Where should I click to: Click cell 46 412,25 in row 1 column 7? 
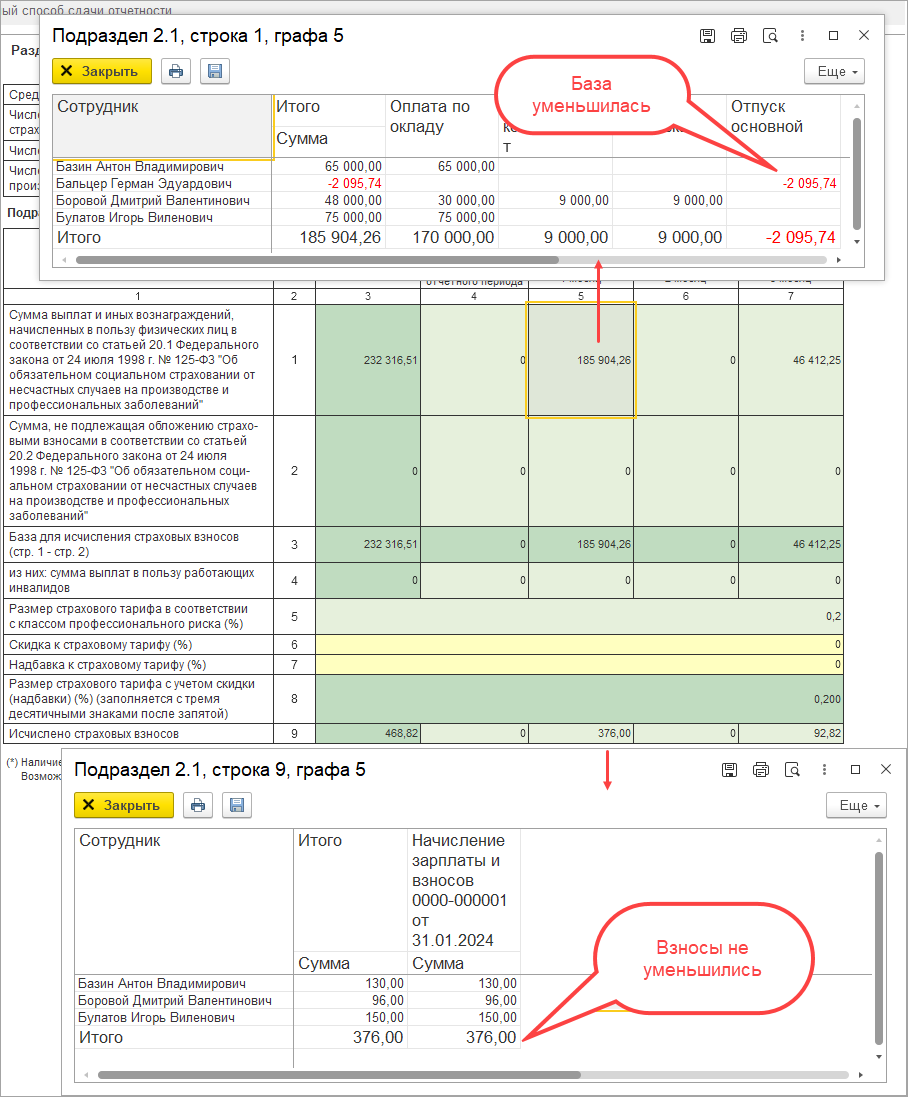click(791, 360)
